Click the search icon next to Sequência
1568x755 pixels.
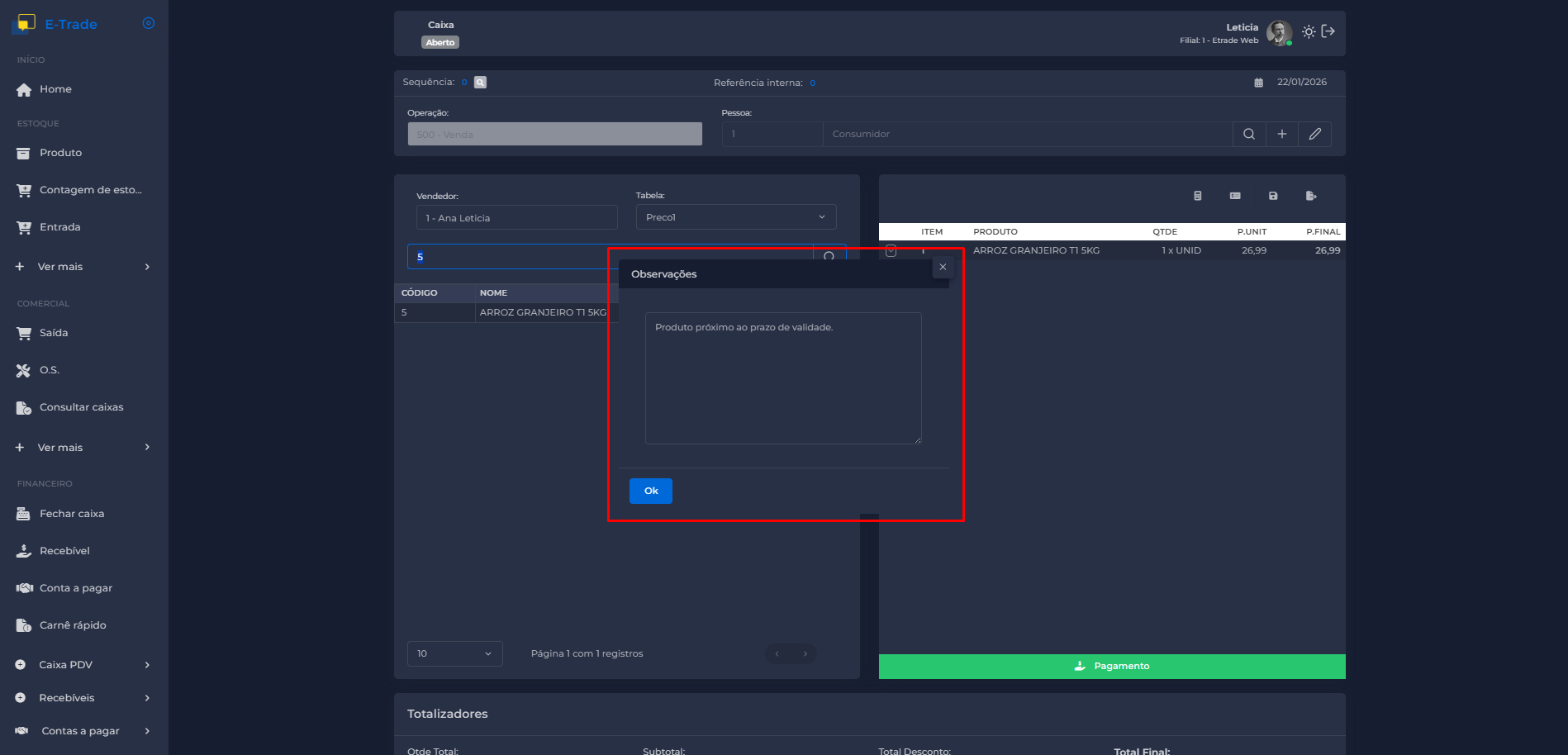(480, 83)
